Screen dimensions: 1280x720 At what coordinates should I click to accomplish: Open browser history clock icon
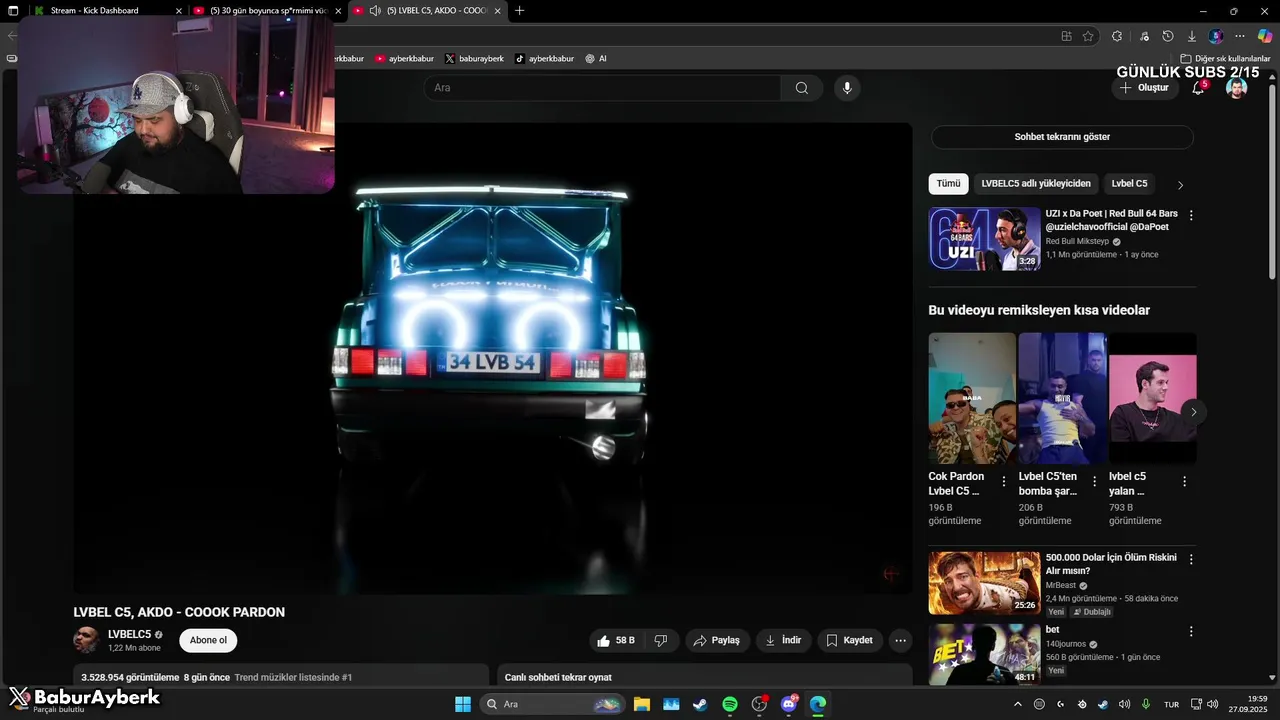pyautogui.click(x=1168, y=36)
